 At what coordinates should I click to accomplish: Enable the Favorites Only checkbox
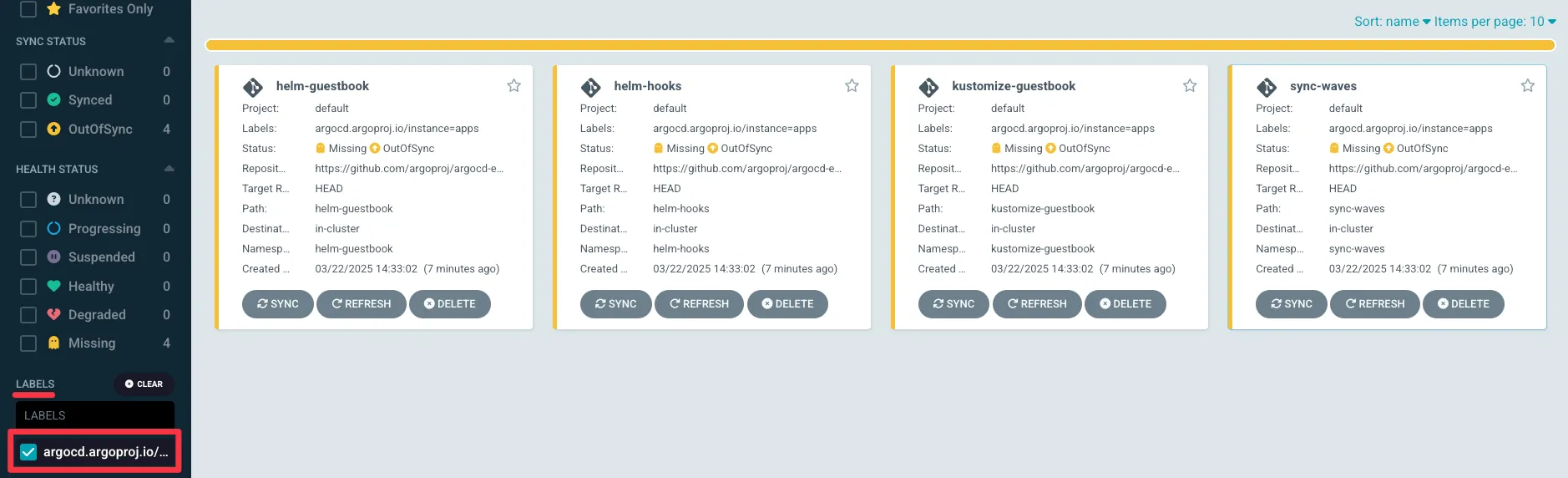(x=28, y=8)
